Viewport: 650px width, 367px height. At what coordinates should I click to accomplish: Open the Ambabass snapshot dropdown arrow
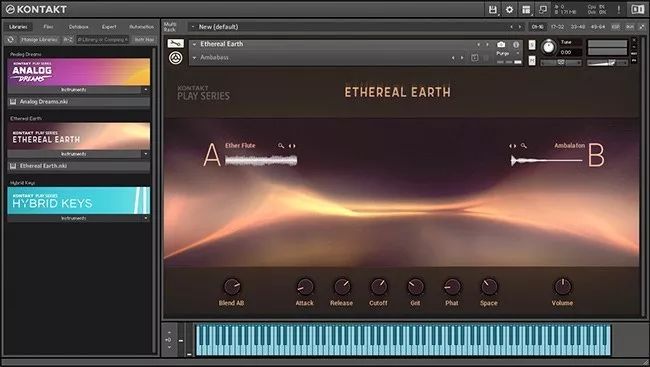[x=194, y=58]
